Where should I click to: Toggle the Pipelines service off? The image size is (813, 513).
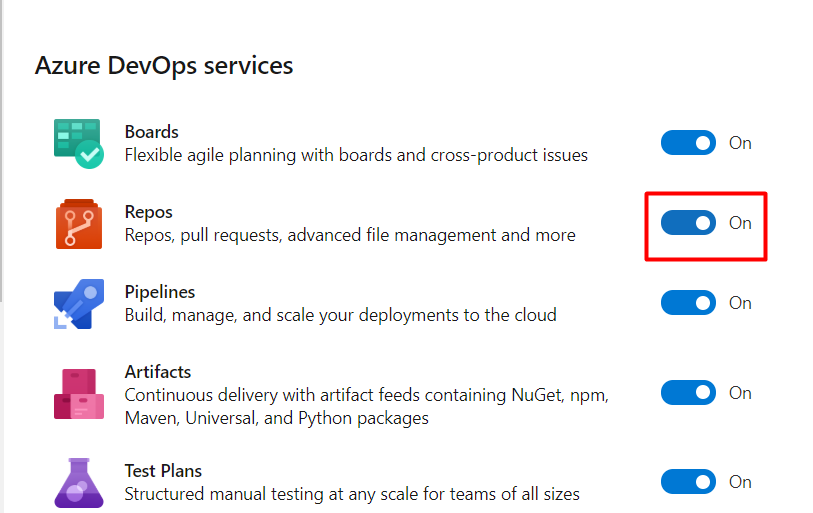click(688, 302)
